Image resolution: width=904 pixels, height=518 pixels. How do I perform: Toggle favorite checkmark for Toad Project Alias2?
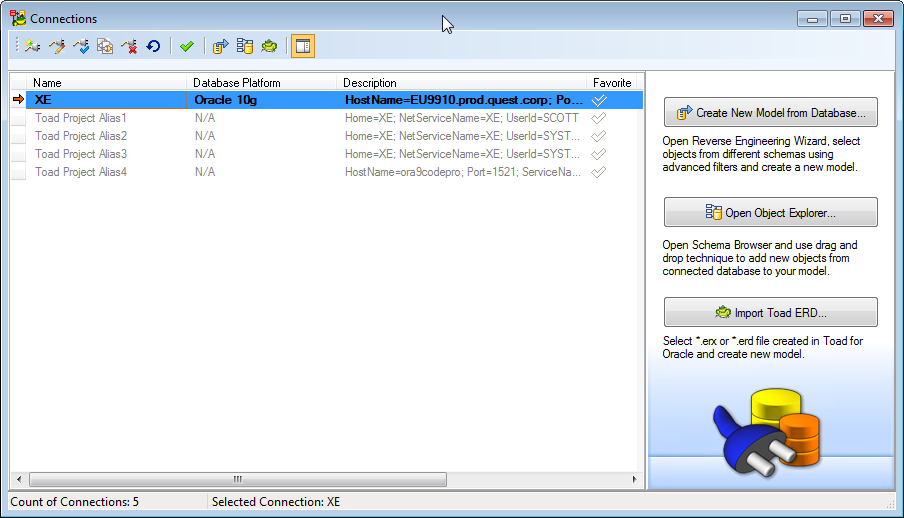click(x=599, y=136)
